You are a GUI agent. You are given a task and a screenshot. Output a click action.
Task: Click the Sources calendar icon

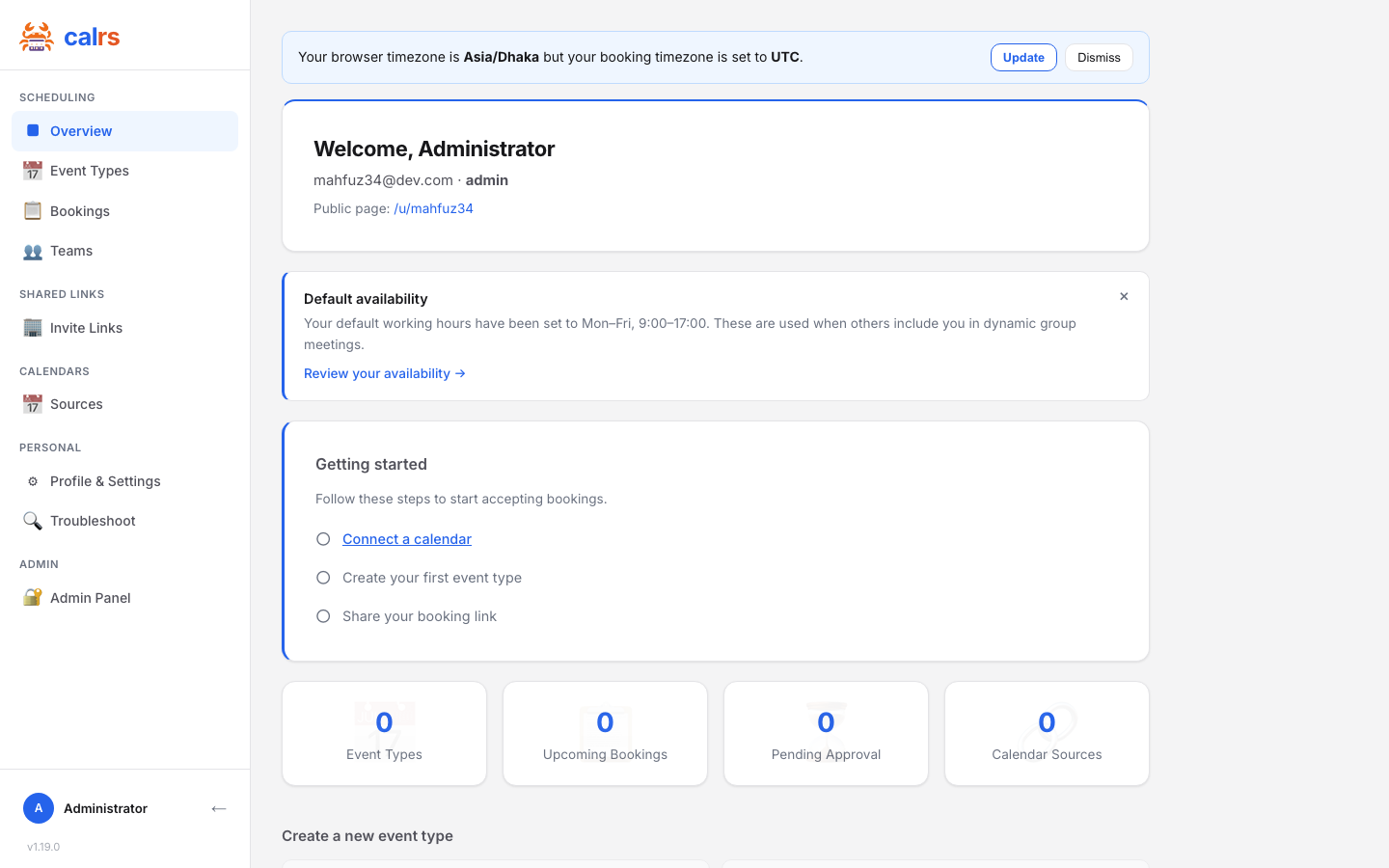coord(33,404)
